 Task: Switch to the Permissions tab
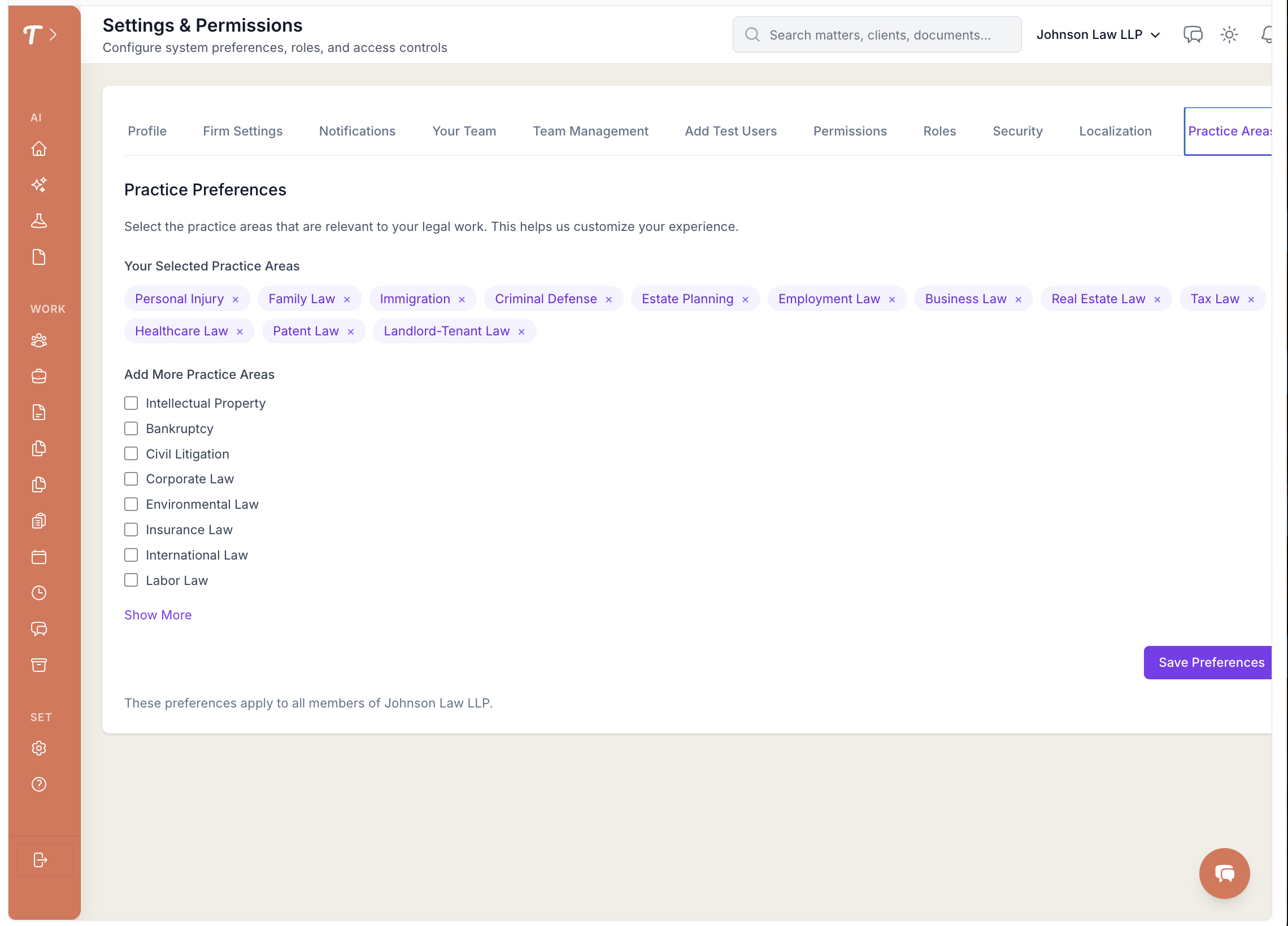(850, 131)
